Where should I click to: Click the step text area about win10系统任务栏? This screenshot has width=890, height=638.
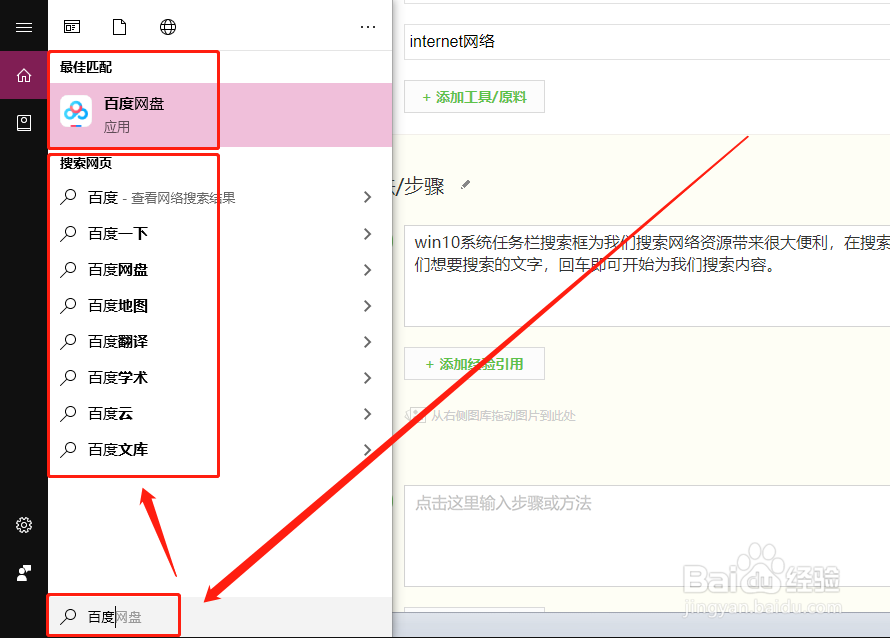pos(647,276)
